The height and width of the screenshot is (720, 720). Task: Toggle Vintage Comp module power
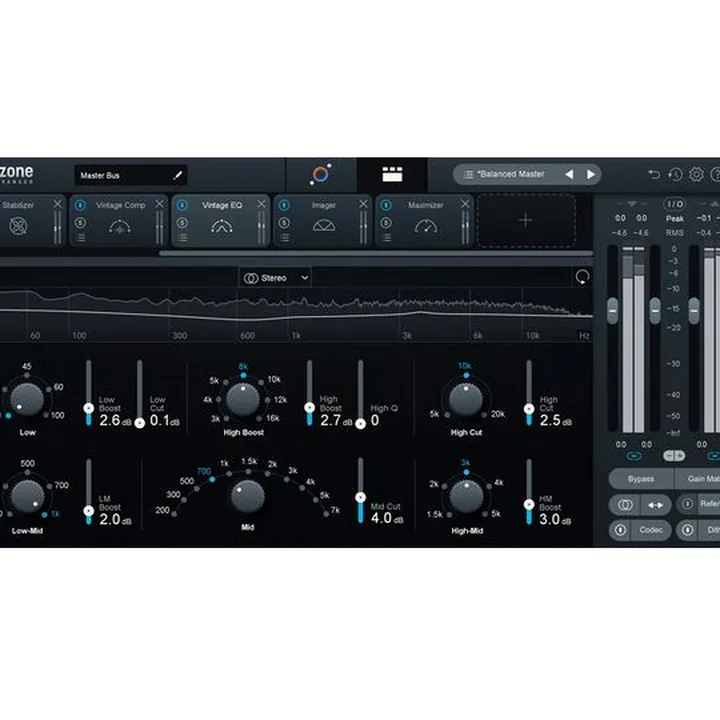80,205
